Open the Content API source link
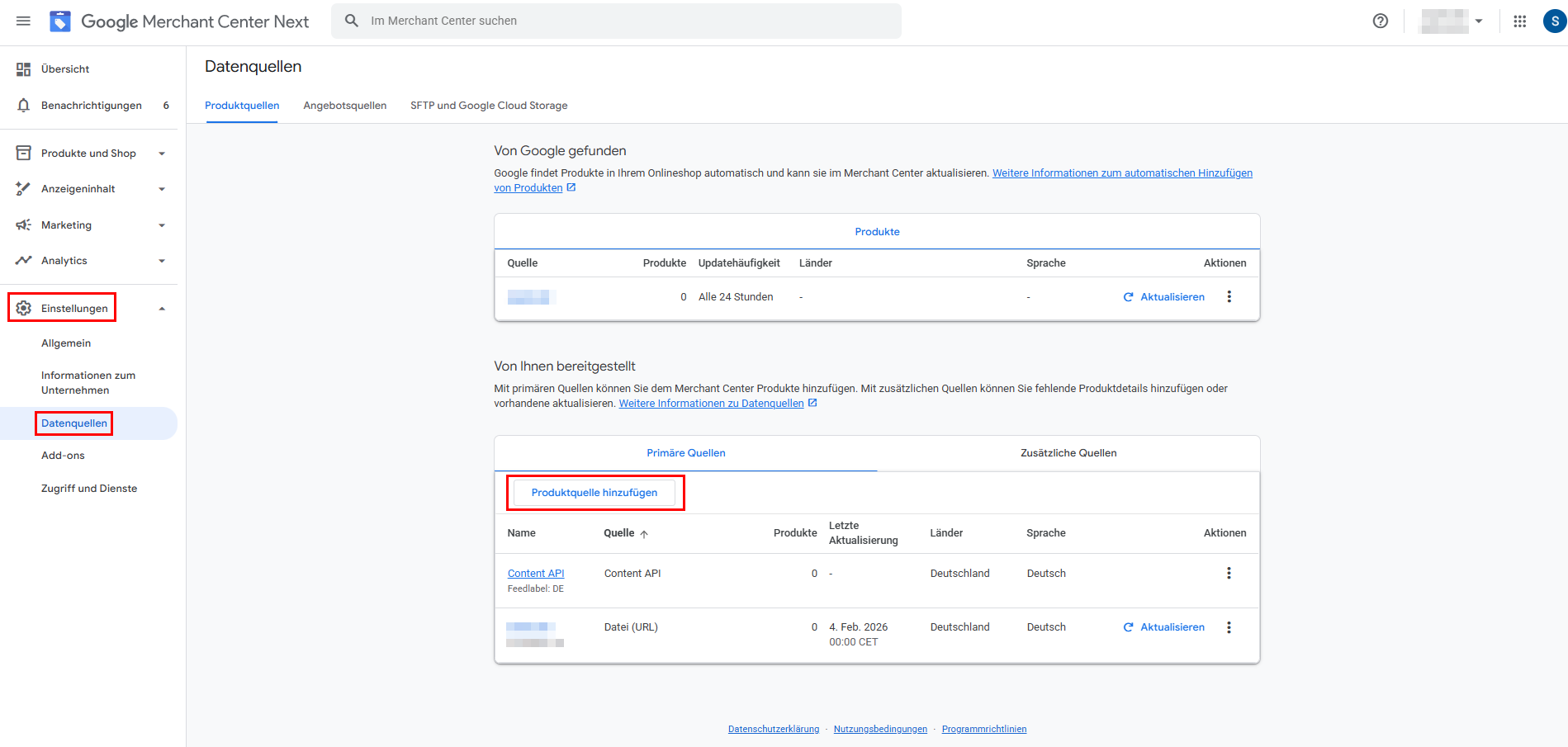Viewport: 1568px width, 747px height. [536, 574]
